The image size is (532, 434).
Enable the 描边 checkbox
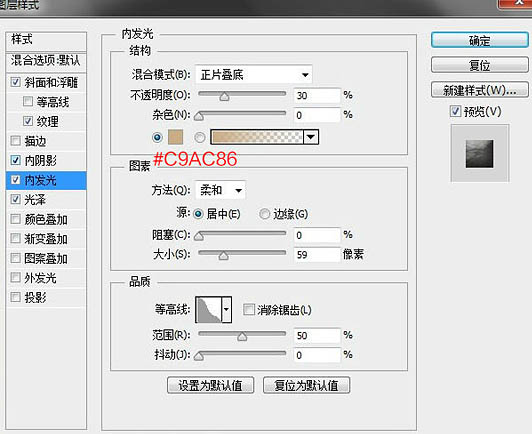(x=15, y=140)
